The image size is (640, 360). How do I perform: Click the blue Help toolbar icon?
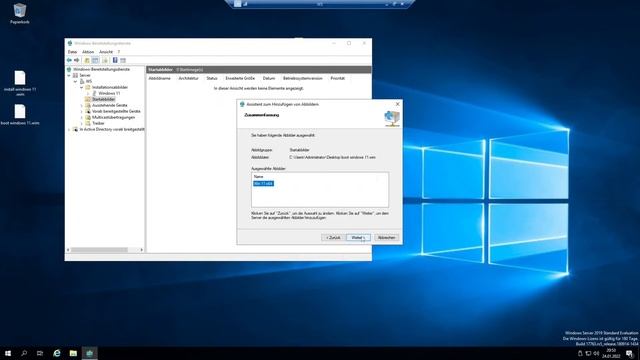pos(115,60)
